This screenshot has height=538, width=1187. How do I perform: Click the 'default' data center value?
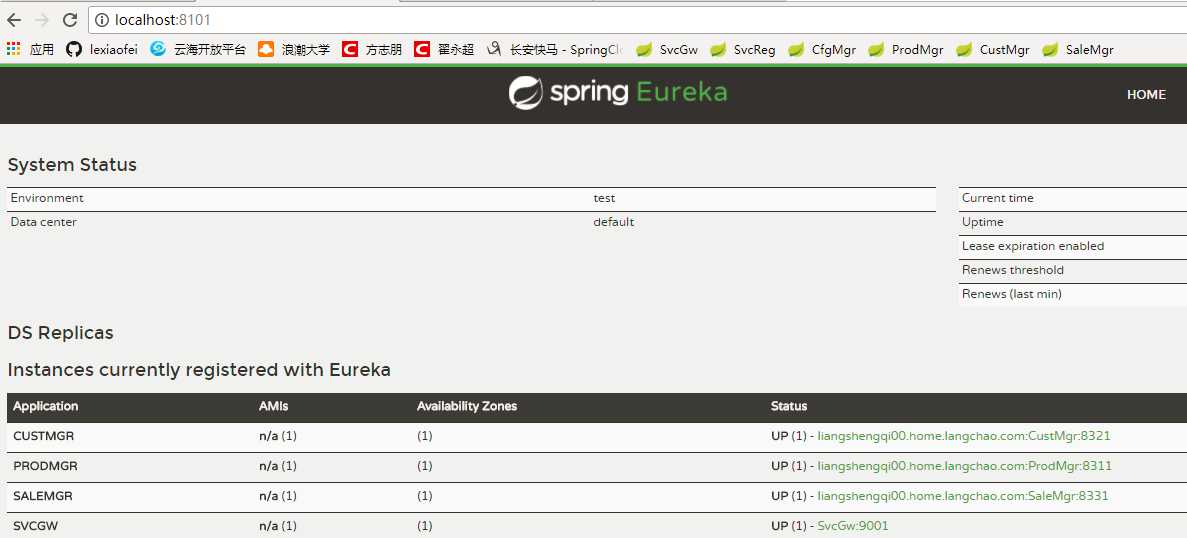pos(614,222)
